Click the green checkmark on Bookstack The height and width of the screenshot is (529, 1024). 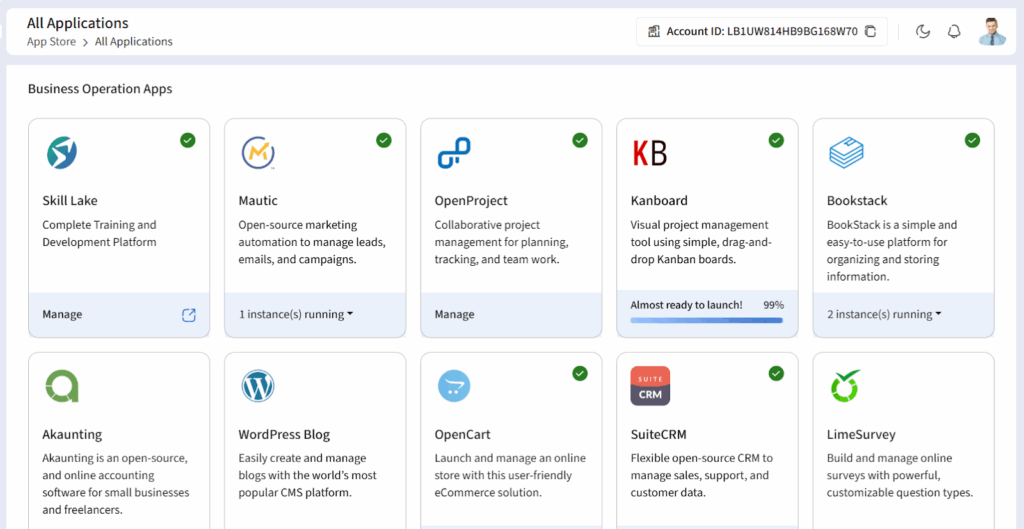(972, 140)
